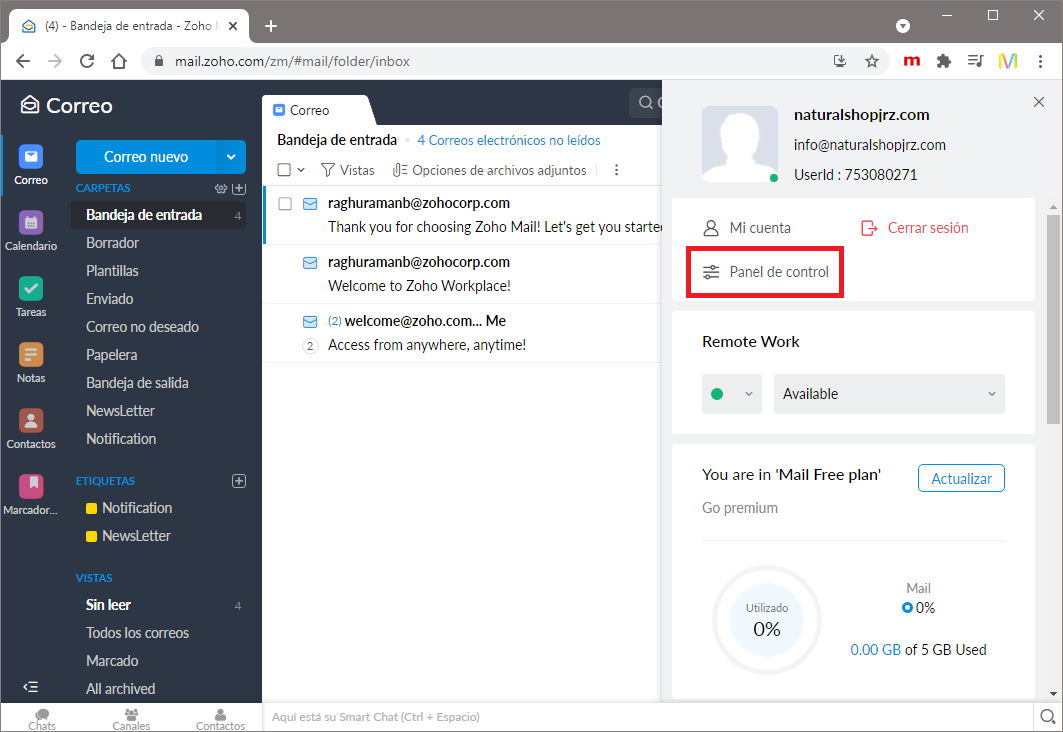The image size is (1063, 732).
Task: Click the Actualizar upgrade button
Action: point(961,479)
